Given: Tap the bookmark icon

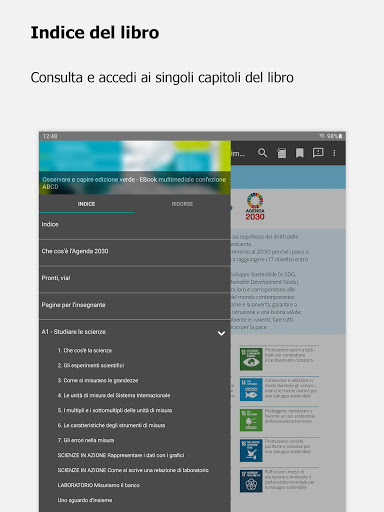Looking at the screenshot, I should click(300, 153).
